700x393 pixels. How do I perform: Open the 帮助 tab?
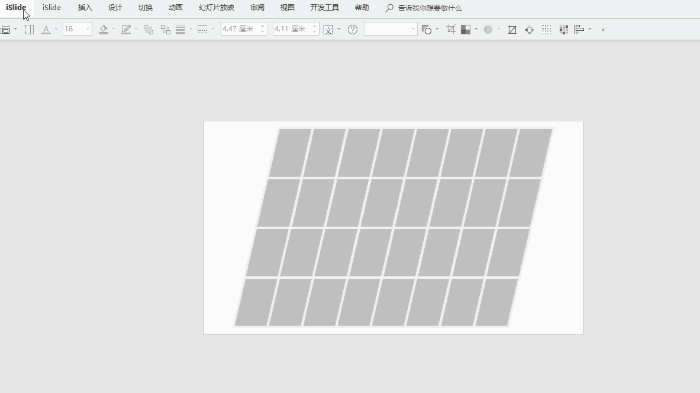(362, 8)
